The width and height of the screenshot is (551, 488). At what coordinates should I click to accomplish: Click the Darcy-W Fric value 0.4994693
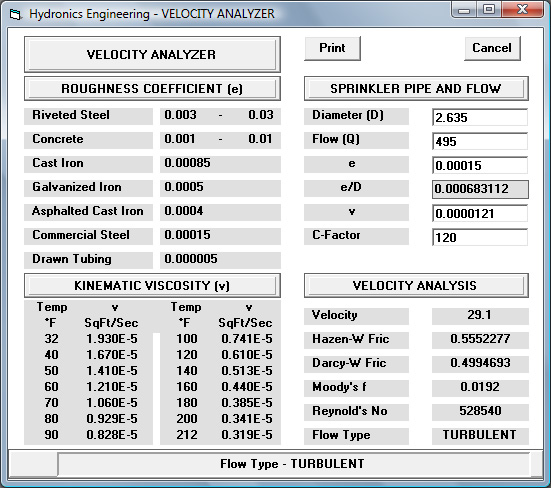480,363
